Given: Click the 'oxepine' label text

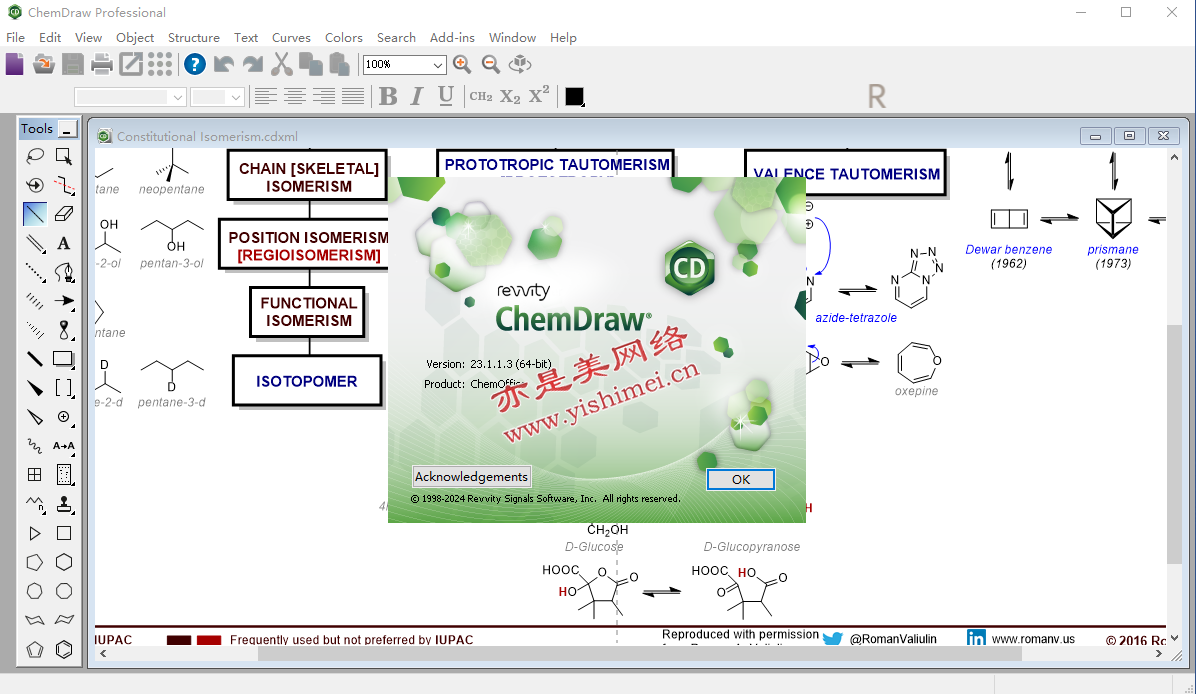Looking at the screenshot, I should click(916, 391).
